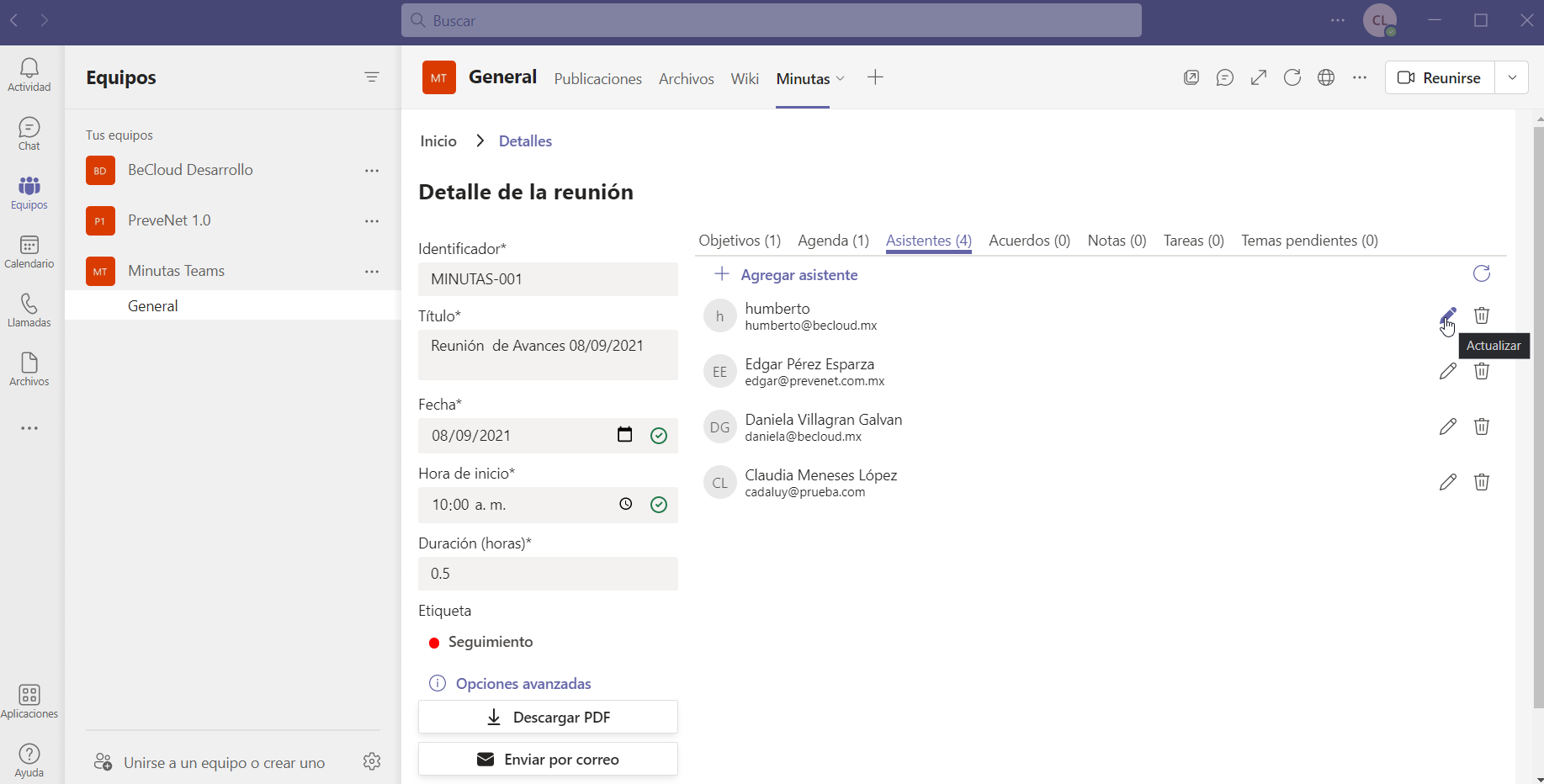Viewport: 1544px width, 784px height.
Task: Click Unirse a un equipo o crear uno
Action: click(x=210, y=762)
